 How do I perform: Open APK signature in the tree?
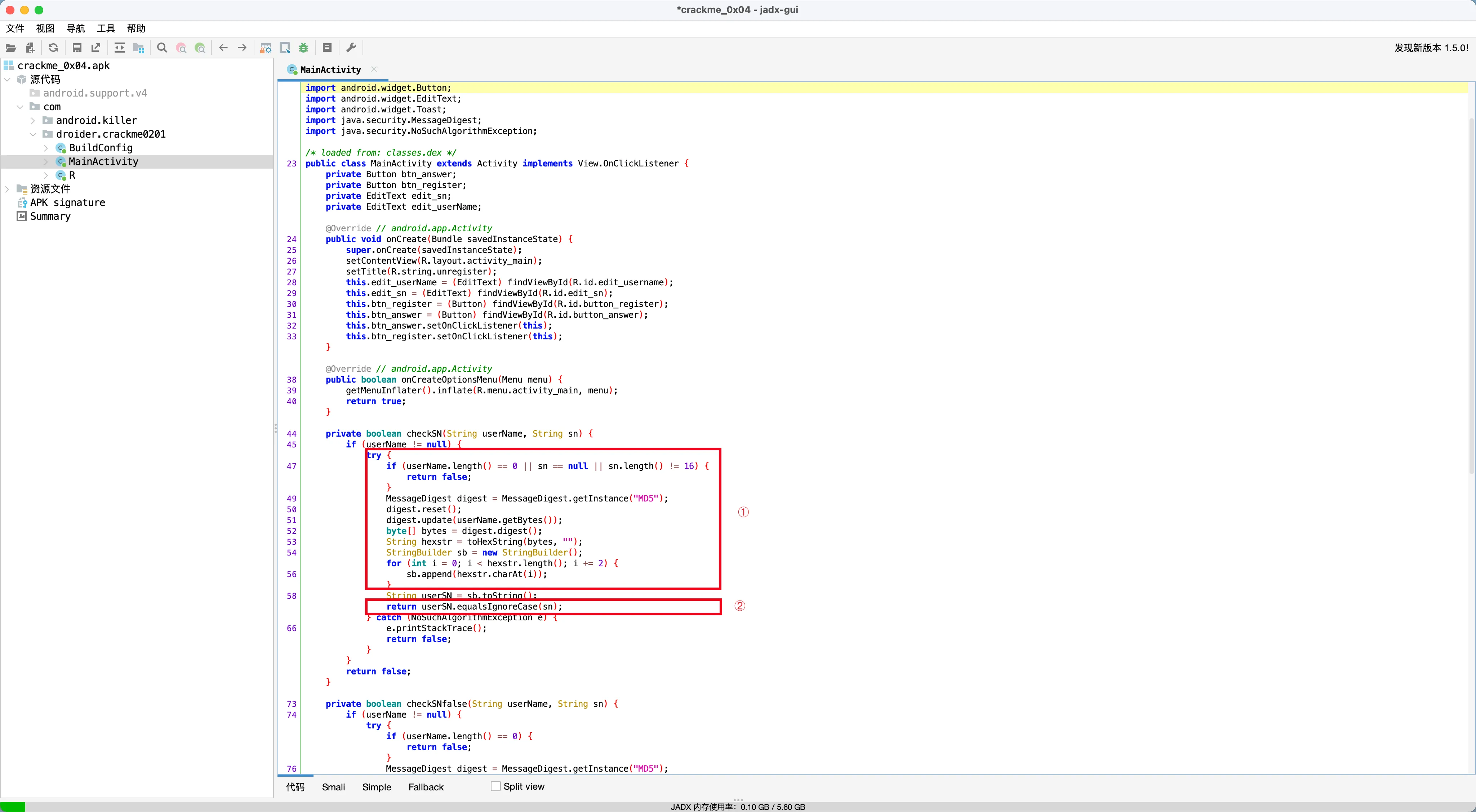(x=68, y=203)
